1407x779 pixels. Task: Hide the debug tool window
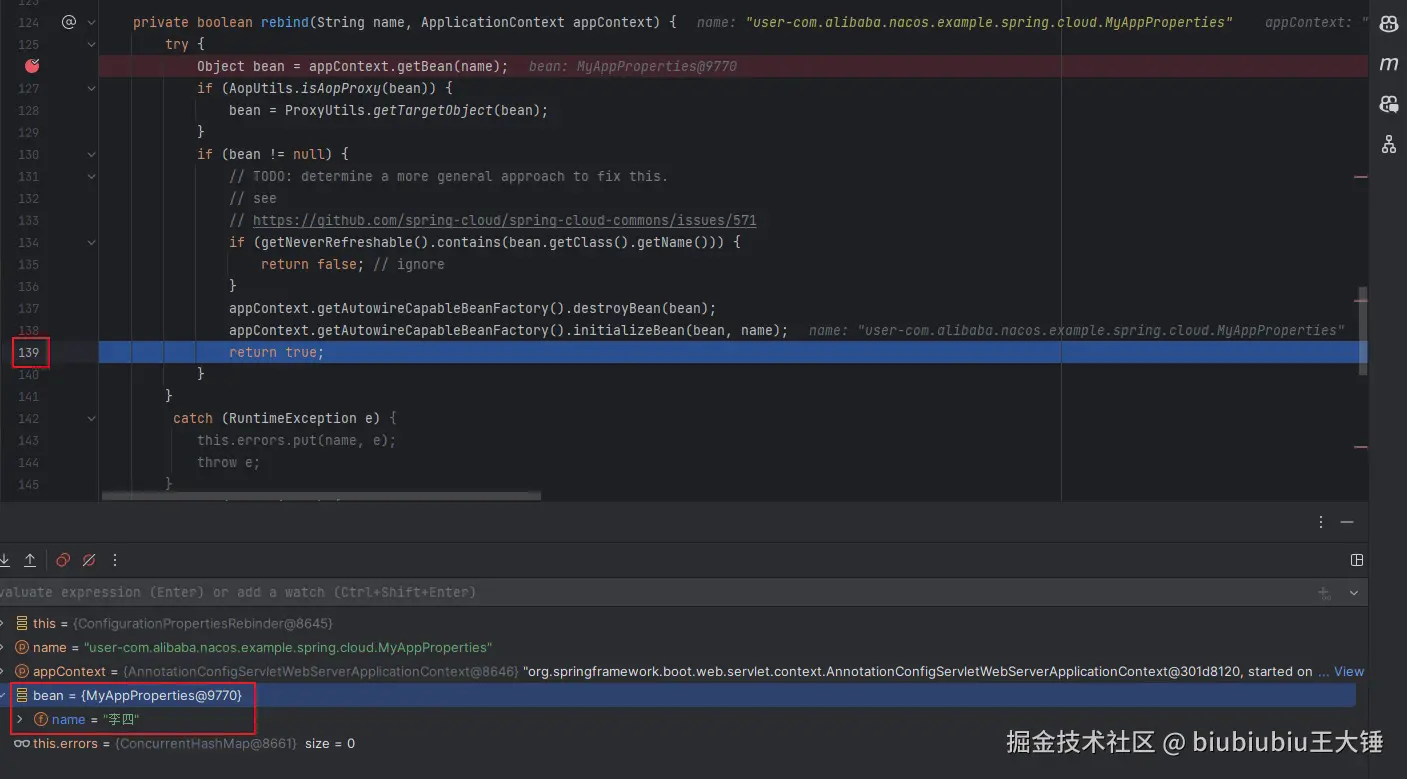coord(1347,522)
